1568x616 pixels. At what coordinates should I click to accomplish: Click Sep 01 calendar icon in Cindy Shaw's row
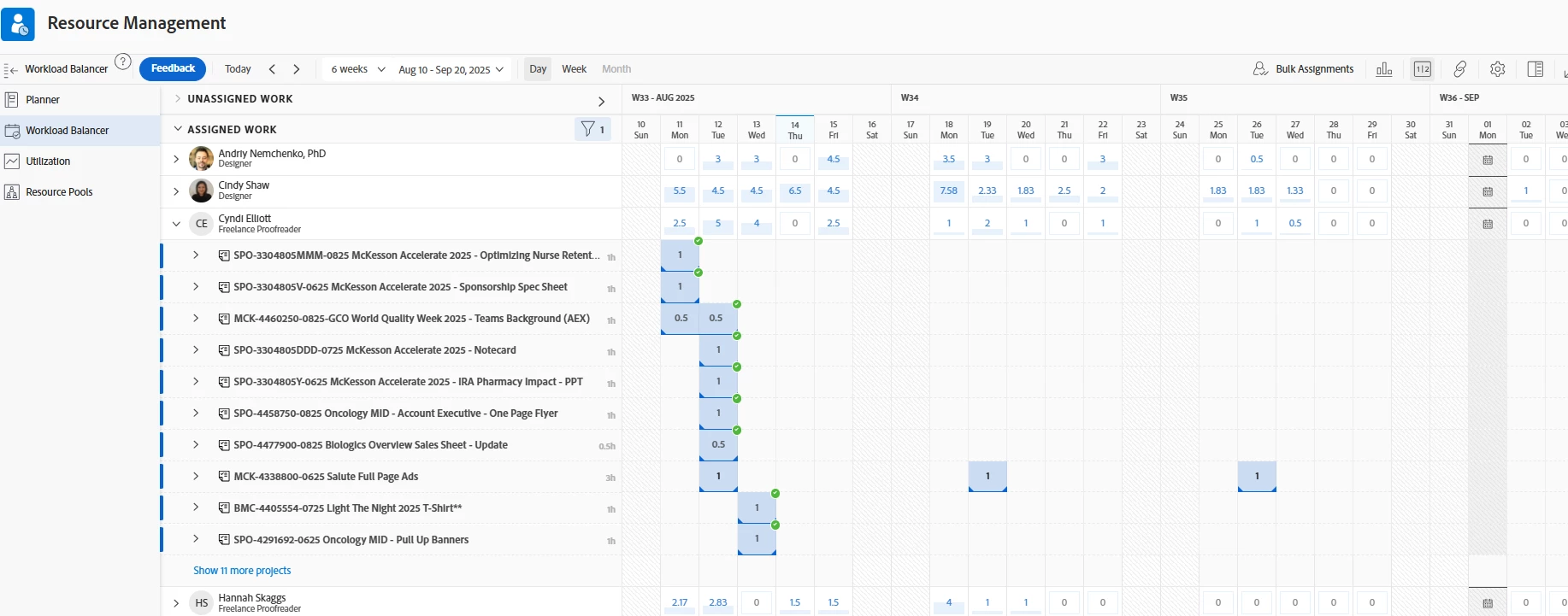coord(1488,191)
